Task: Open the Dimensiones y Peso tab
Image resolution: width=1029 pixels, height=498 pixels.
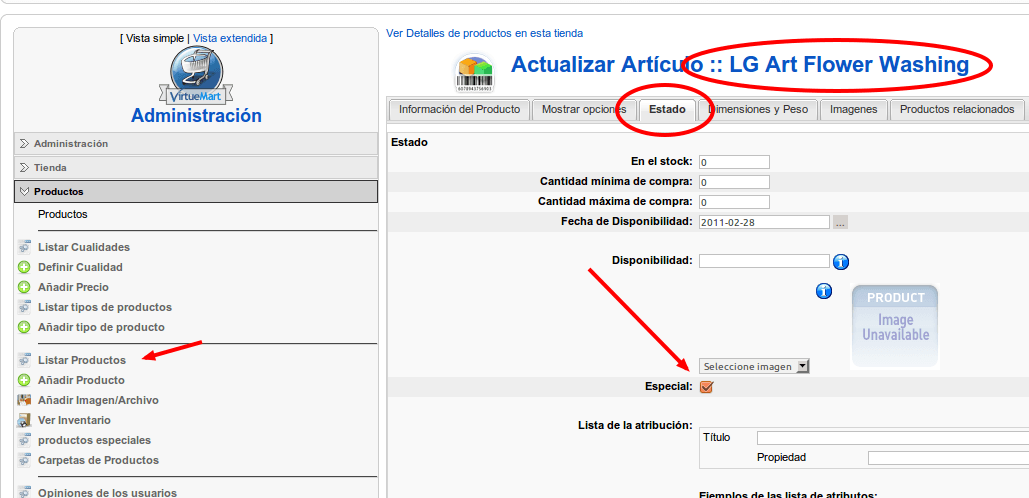Action: [758, 110]
